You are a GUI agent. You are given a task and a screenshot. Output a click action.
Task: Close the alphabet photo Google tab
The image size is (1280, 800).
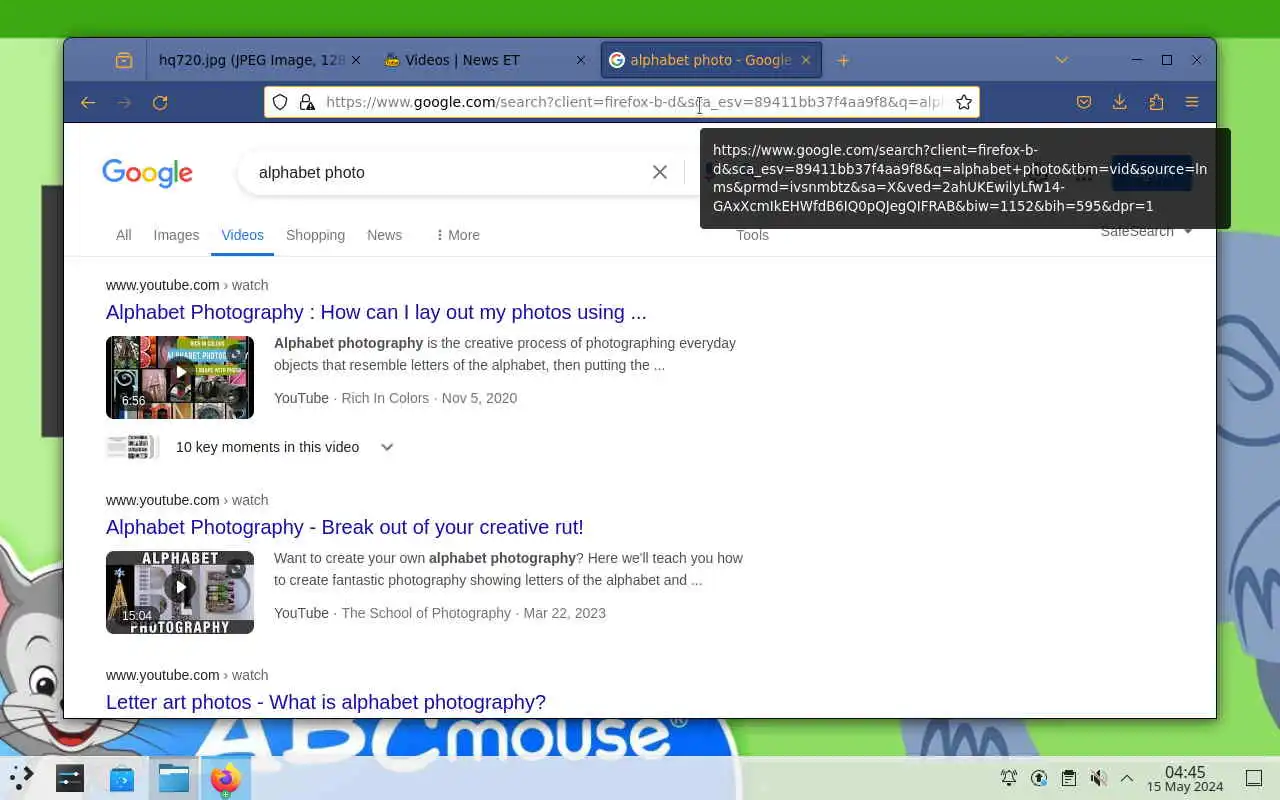click(806, 60)
